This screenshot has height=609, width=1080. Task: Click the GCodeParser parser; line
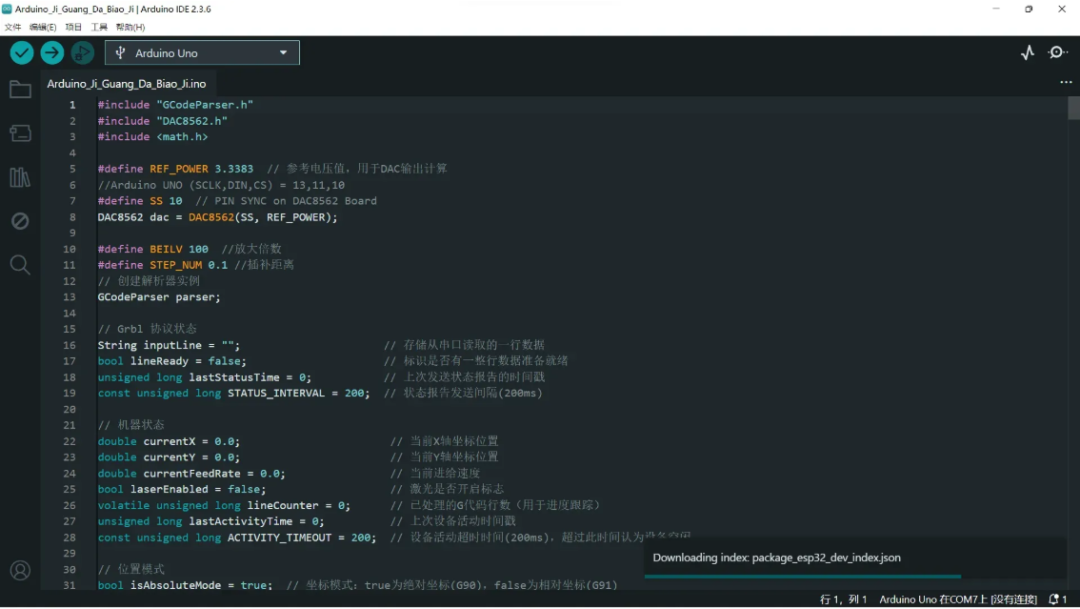(159, 297)
